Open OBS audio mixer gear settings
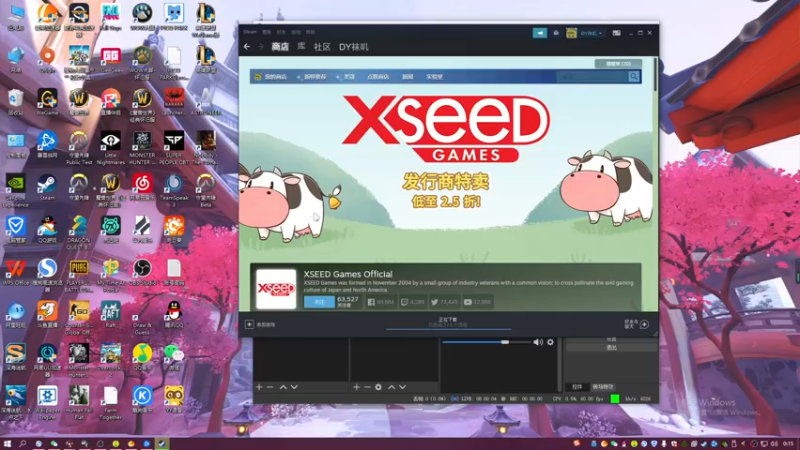 551,342
